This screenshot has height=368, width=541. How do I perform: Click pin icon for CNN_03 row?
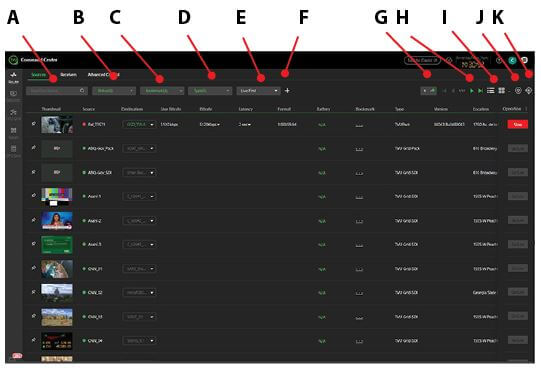[33, 316]
